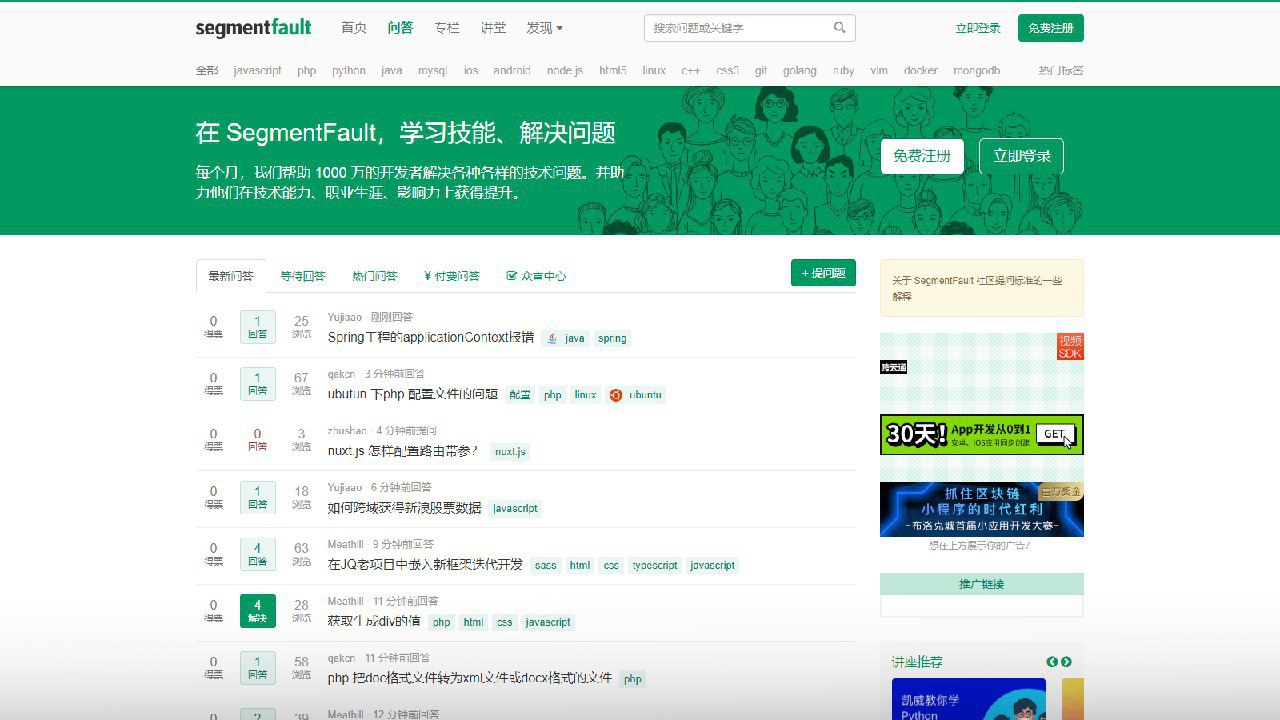Click the 30天 App开发从0到1 ad banner
1280x720 pixels.
981,434
